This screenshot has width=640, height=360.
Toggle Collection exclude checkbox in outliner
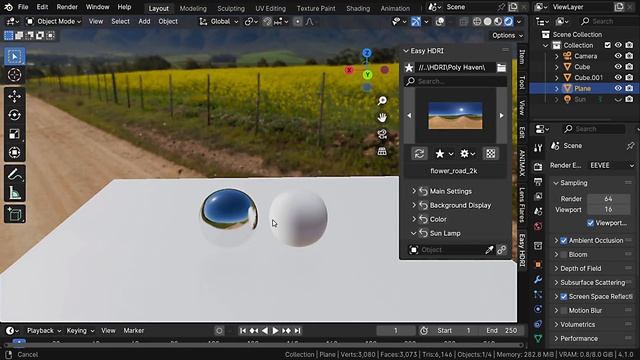click(608, 45)
